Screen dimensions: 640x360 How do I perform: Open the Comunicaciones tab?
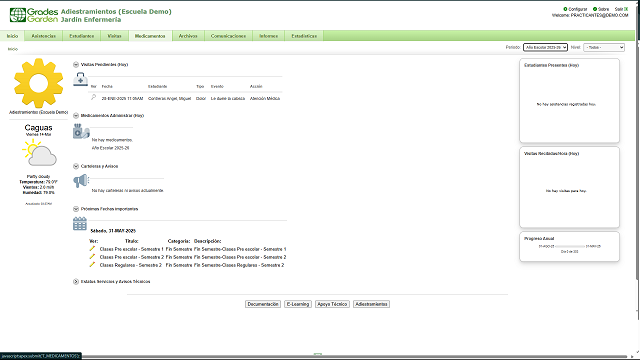229,36
